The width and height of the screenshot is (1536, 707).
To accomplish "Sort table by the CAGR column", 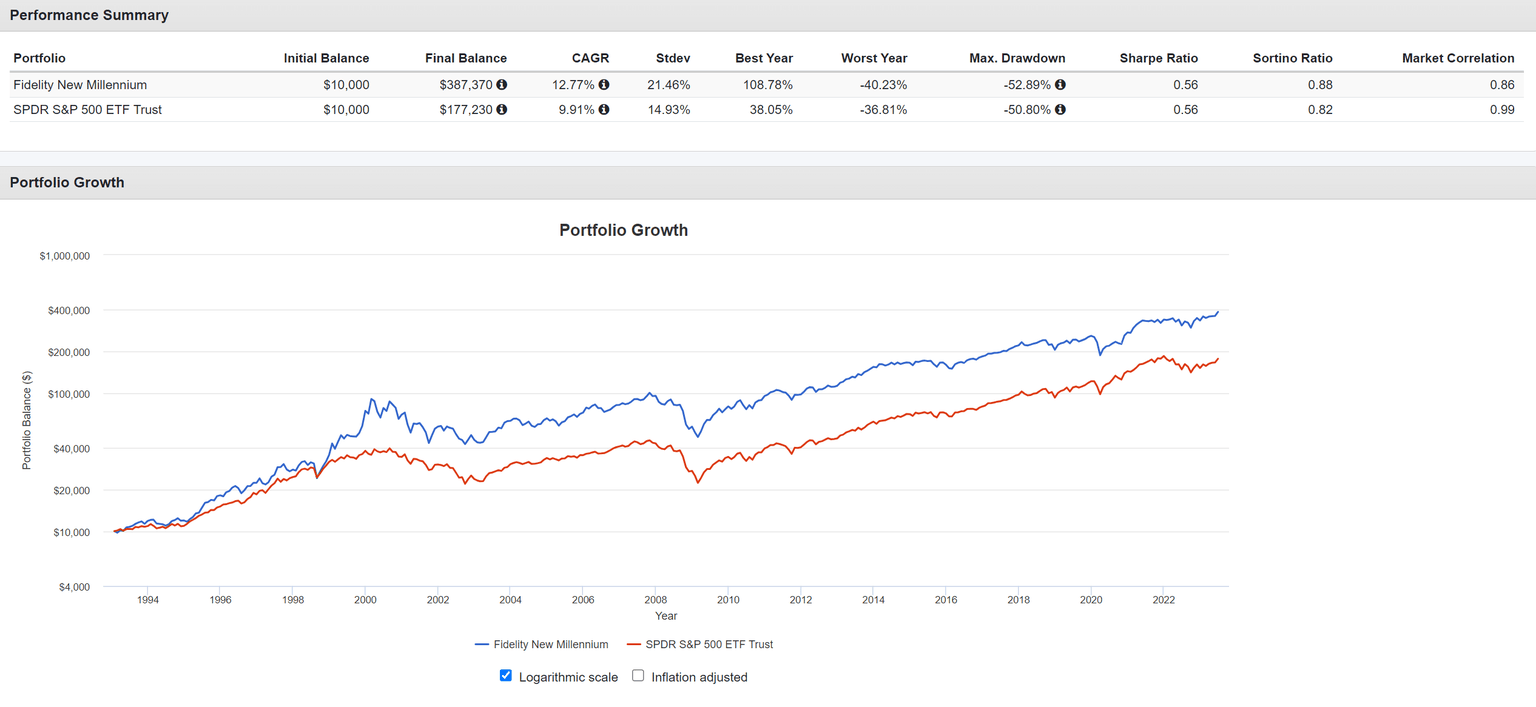I will (x=590, y=58).
